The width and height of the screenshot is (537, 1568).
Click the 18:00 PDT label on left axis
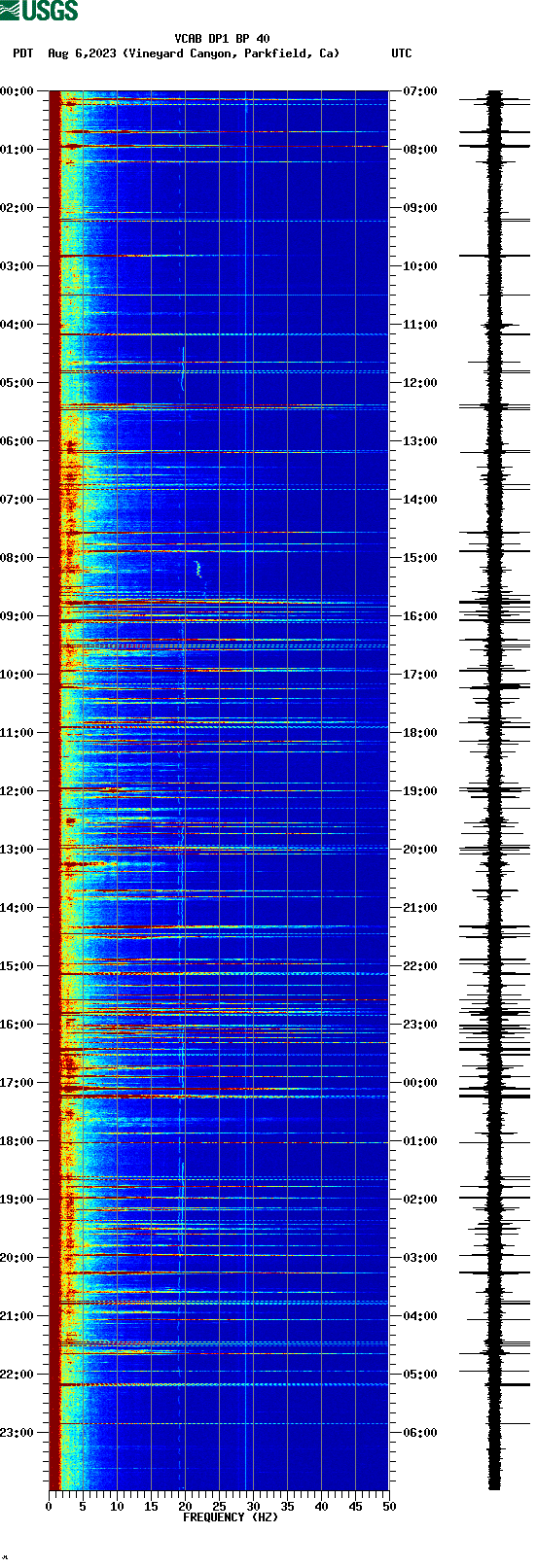click(x=17, y=1141)
